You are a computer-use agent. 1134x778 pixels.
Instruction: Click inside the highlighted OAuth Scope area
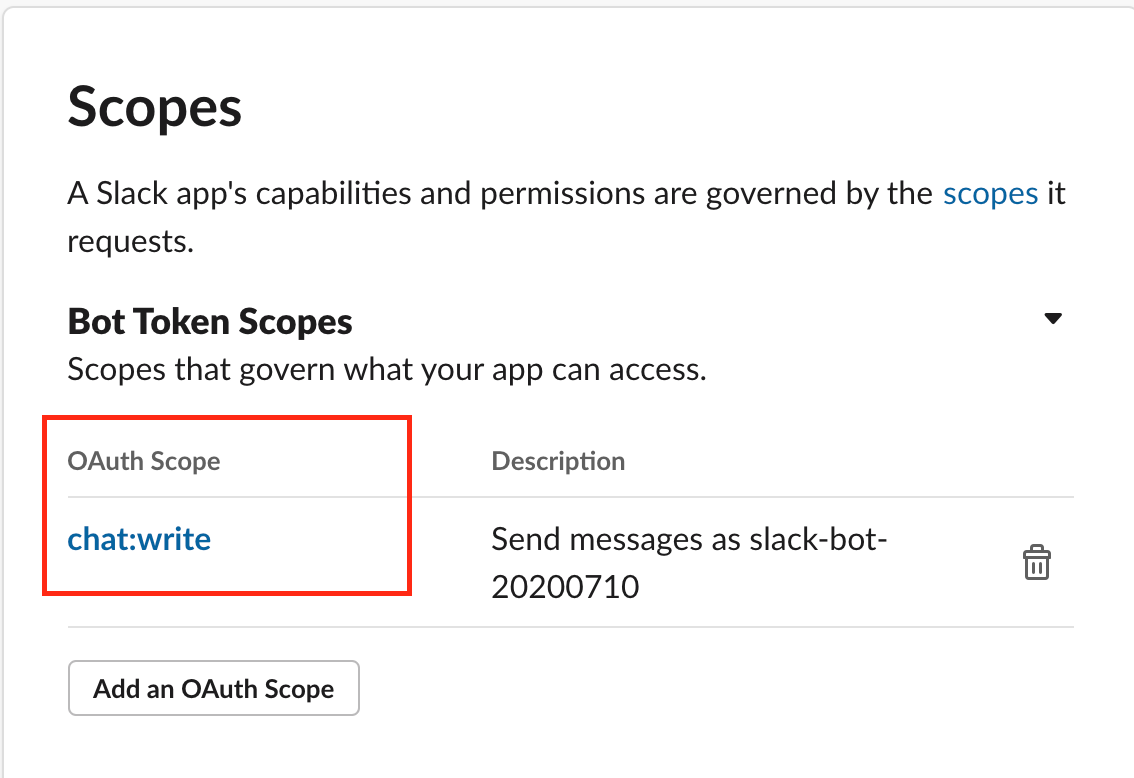click(x=227, y=504)
